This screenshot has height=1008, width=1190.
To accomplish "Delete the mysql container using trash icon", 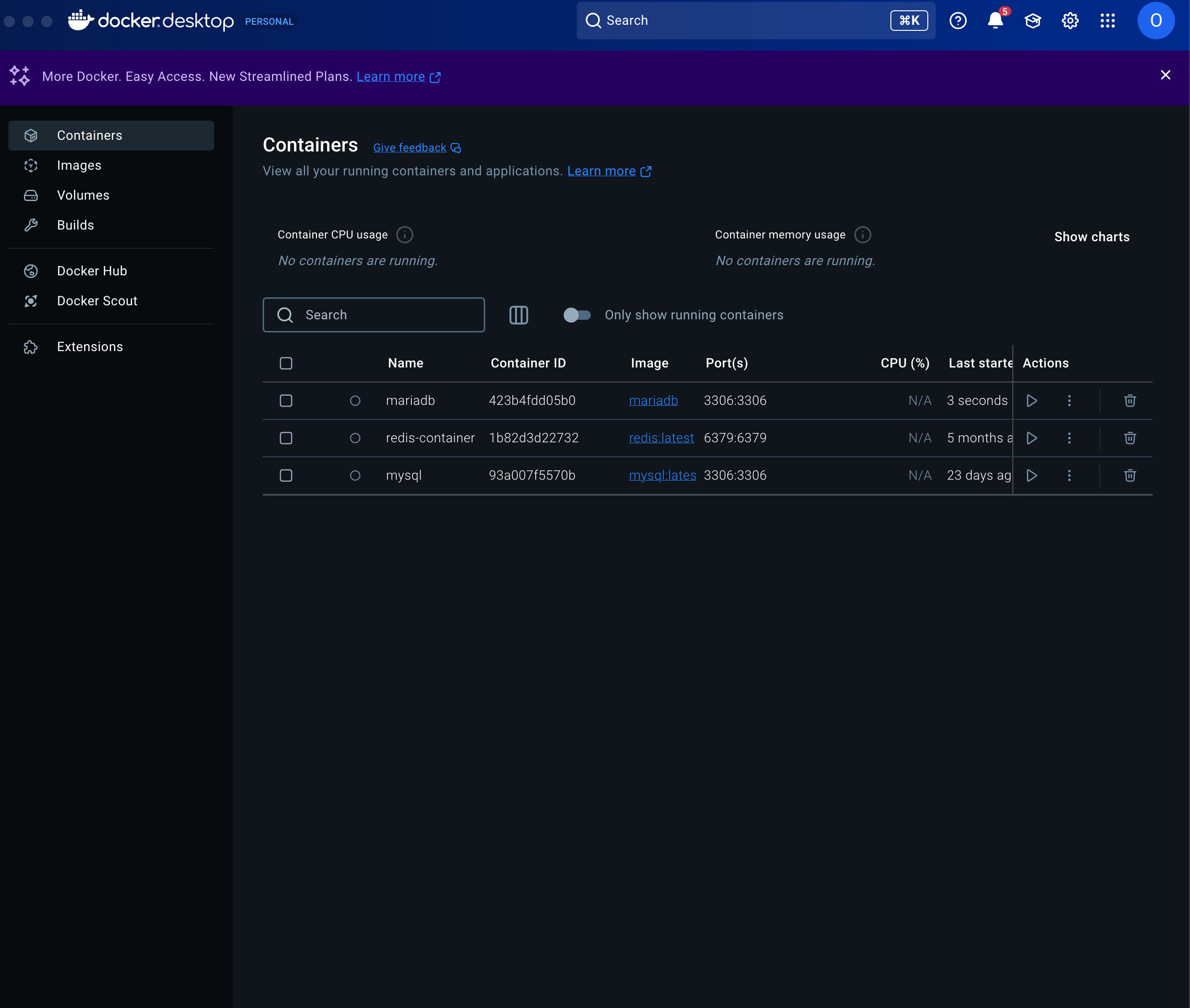I will pos(1129,475).
